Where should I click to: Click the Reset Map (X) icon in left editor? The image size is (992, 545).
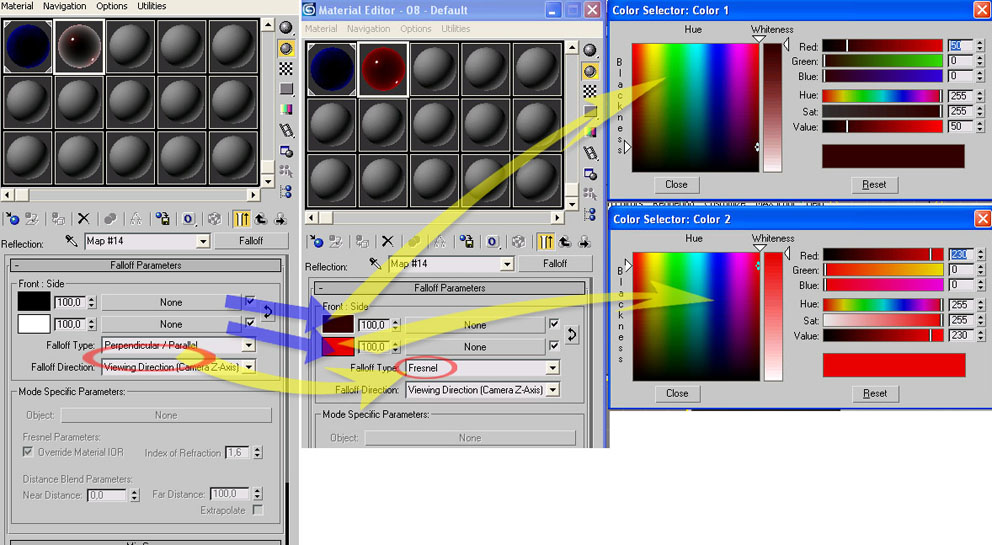(84, 218)
